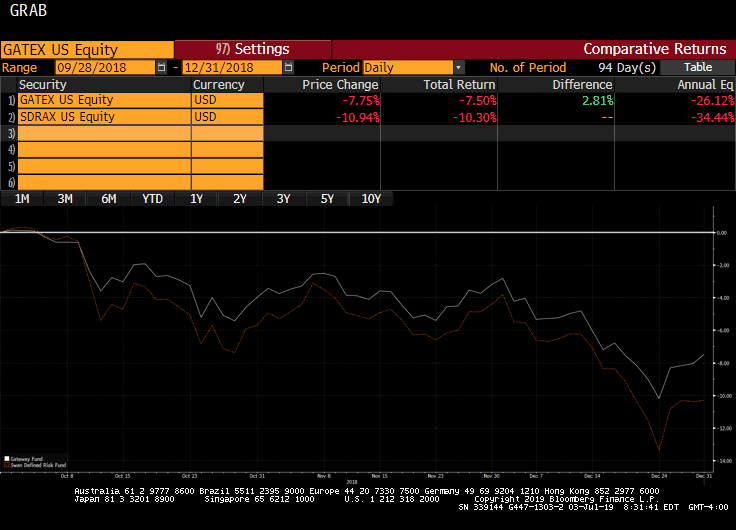Click empty security field in row 6
Screen dimensions: 736x530
pyautogui.click(x=104, y=182)
